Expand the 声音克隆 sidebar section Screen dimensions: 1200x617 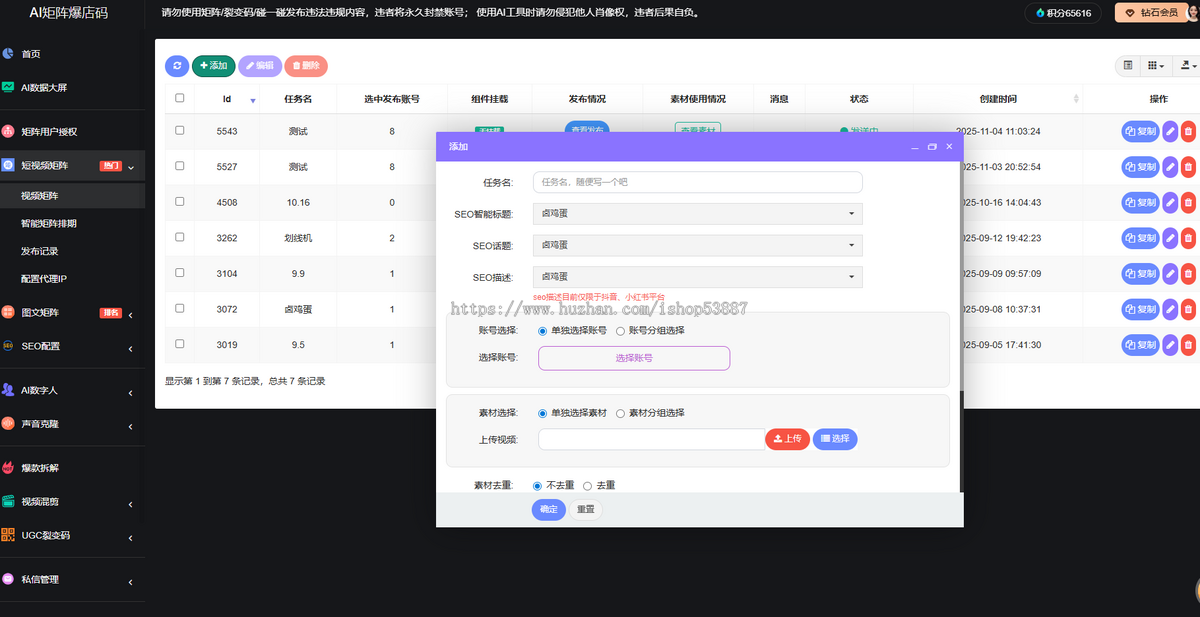(72, 423)
